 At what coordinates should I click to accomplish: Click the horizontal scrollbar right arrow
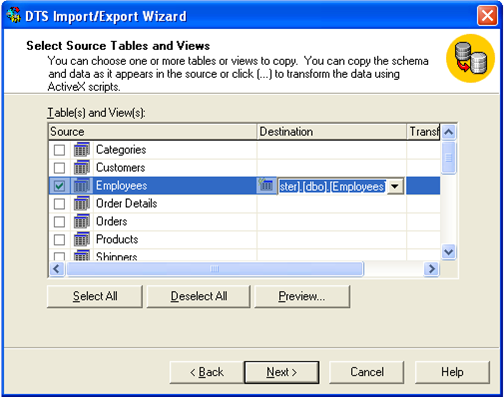[432, 268]
